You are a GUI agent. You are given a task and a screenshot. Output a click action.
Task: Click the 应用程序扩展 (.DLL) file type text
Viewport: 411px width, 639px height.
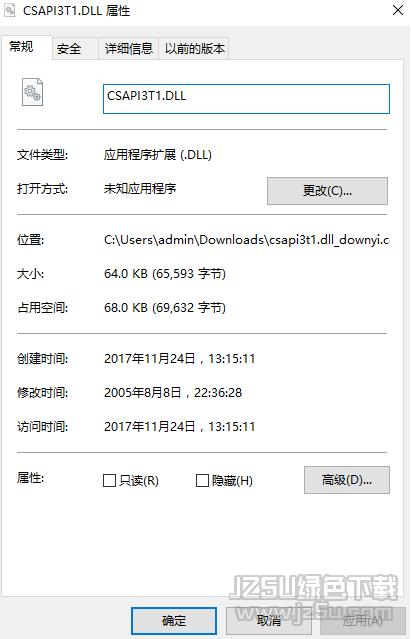click(158, 155)
